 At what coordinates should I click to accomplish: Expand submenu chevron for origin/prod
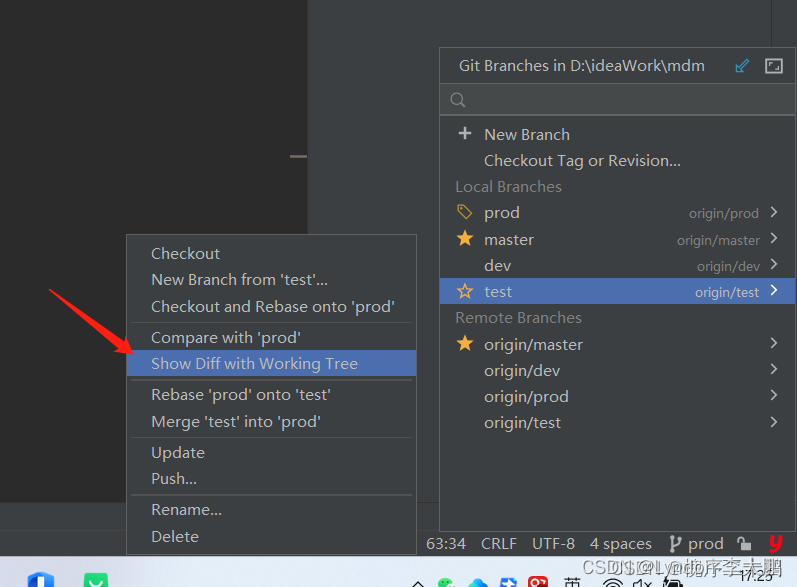click(774, 395)
